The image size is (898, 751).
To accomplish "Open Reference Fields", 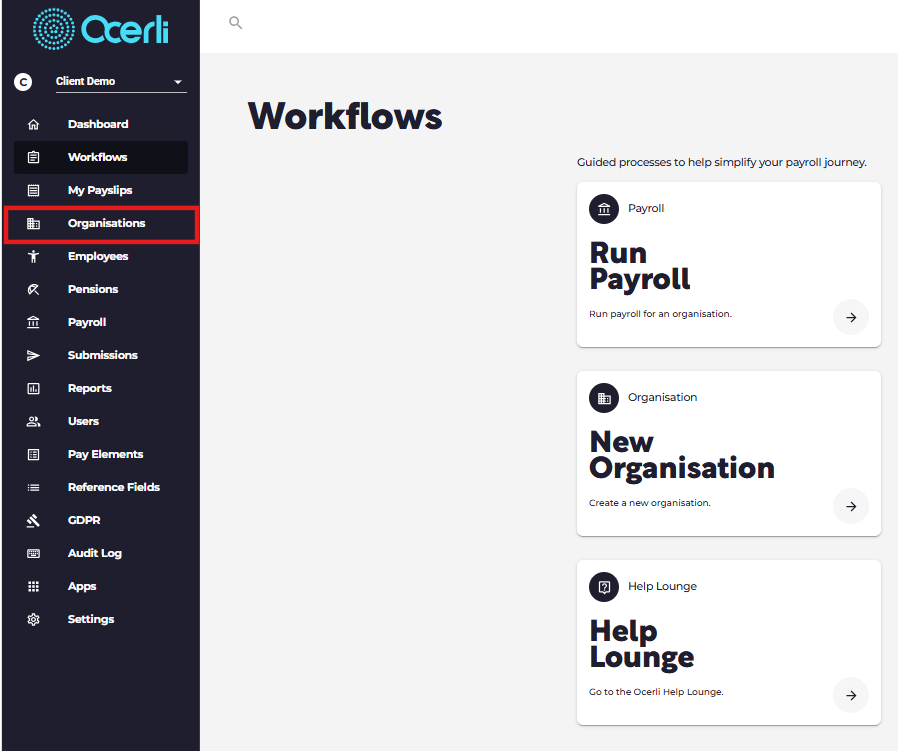I will tap(101, 487).
